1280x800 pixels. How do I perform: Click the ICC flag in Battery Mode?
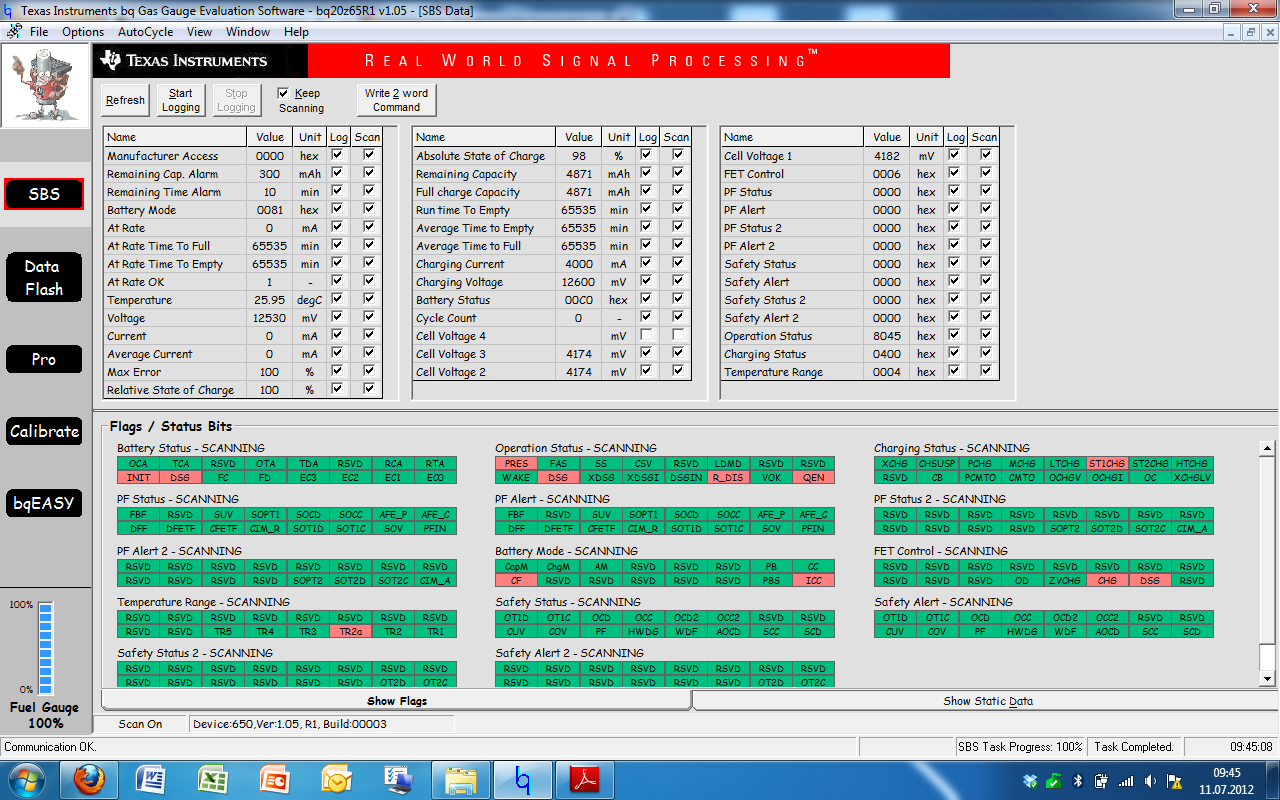(x=813, y=580)
